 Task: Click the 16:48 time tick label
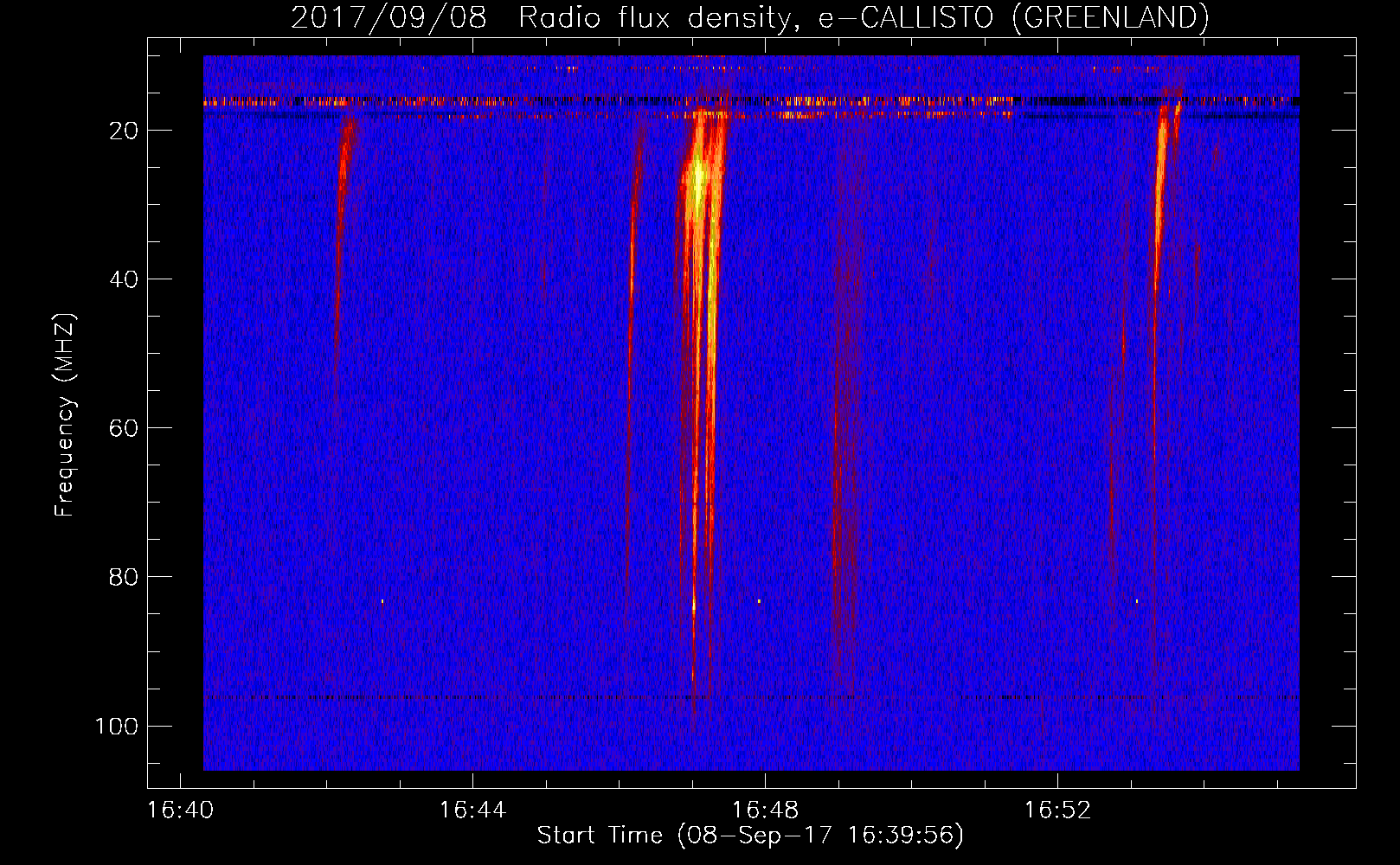(x=765, y=811)
